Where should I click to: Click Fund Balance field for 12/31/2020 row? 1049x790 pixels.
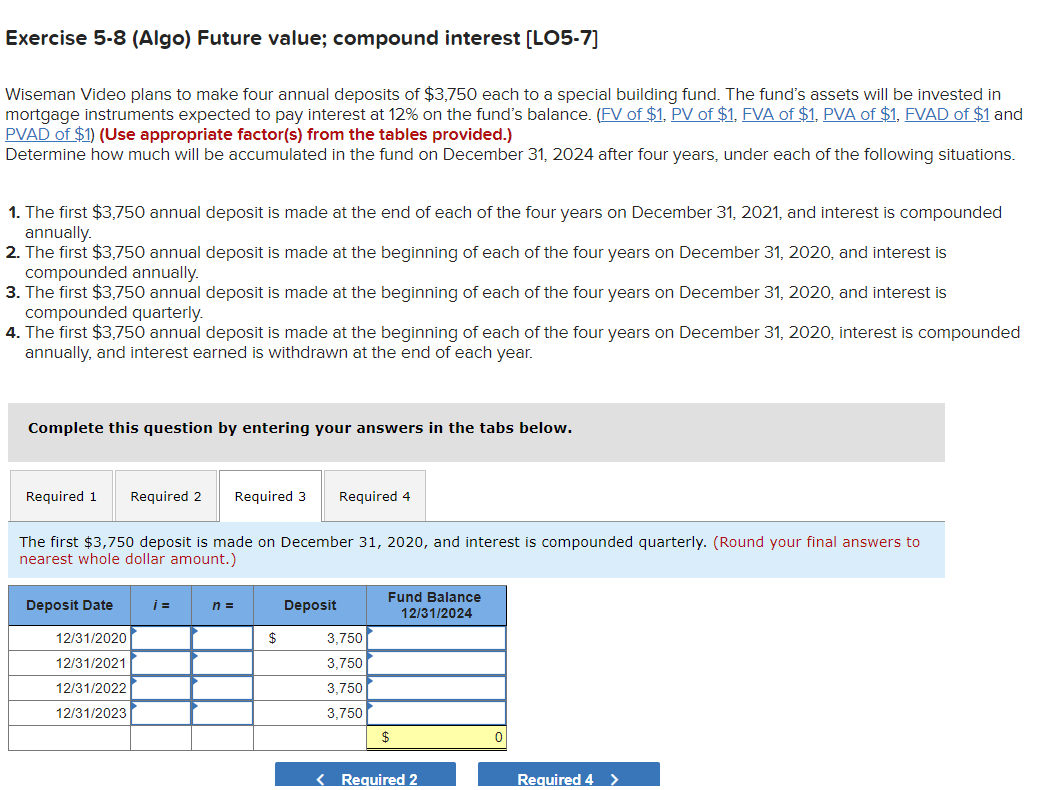pos(436,638)
